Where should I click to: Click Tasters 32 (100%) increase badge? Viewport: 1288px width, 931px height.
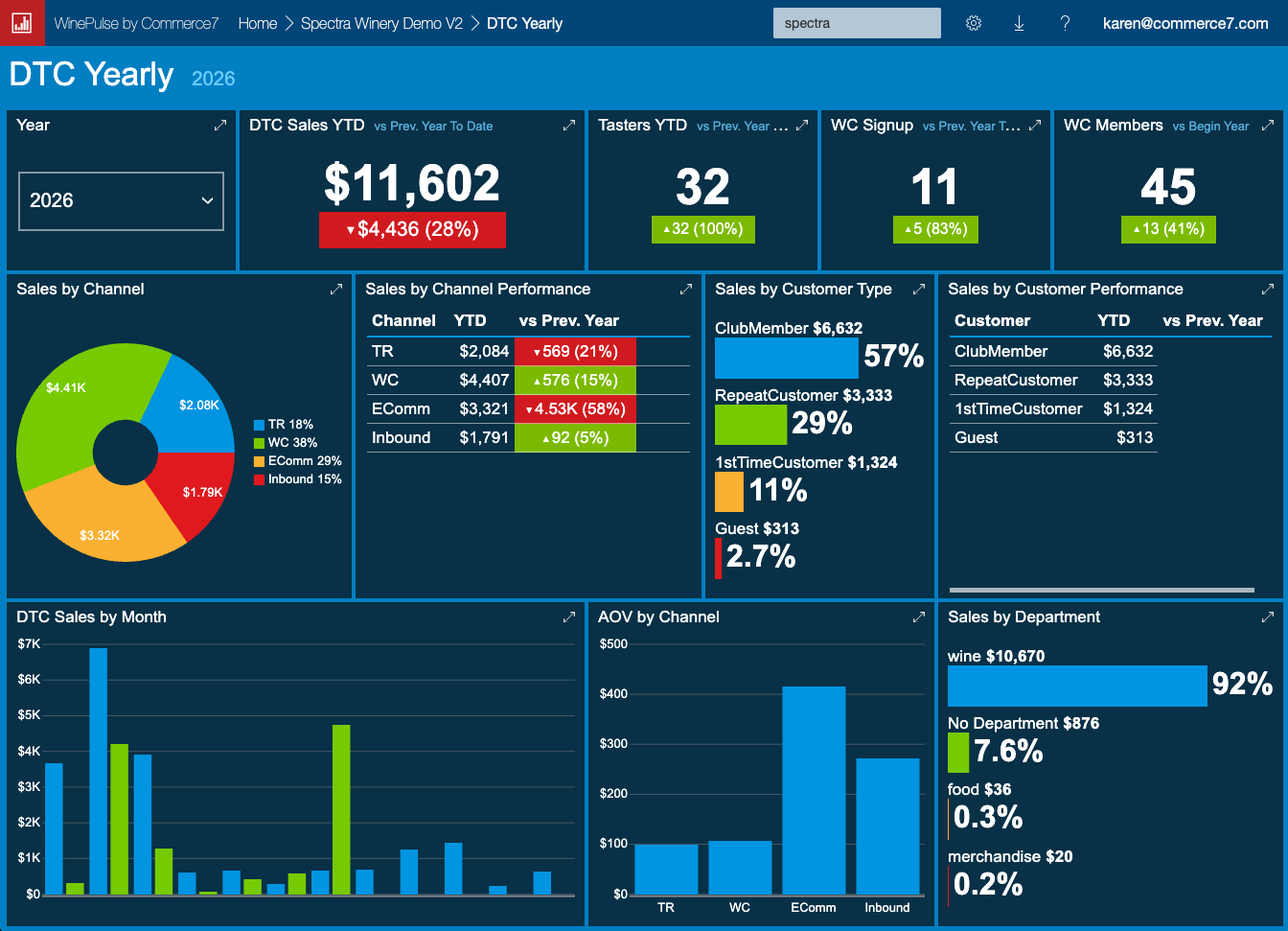pyautogui.click(x=702, y=229)
